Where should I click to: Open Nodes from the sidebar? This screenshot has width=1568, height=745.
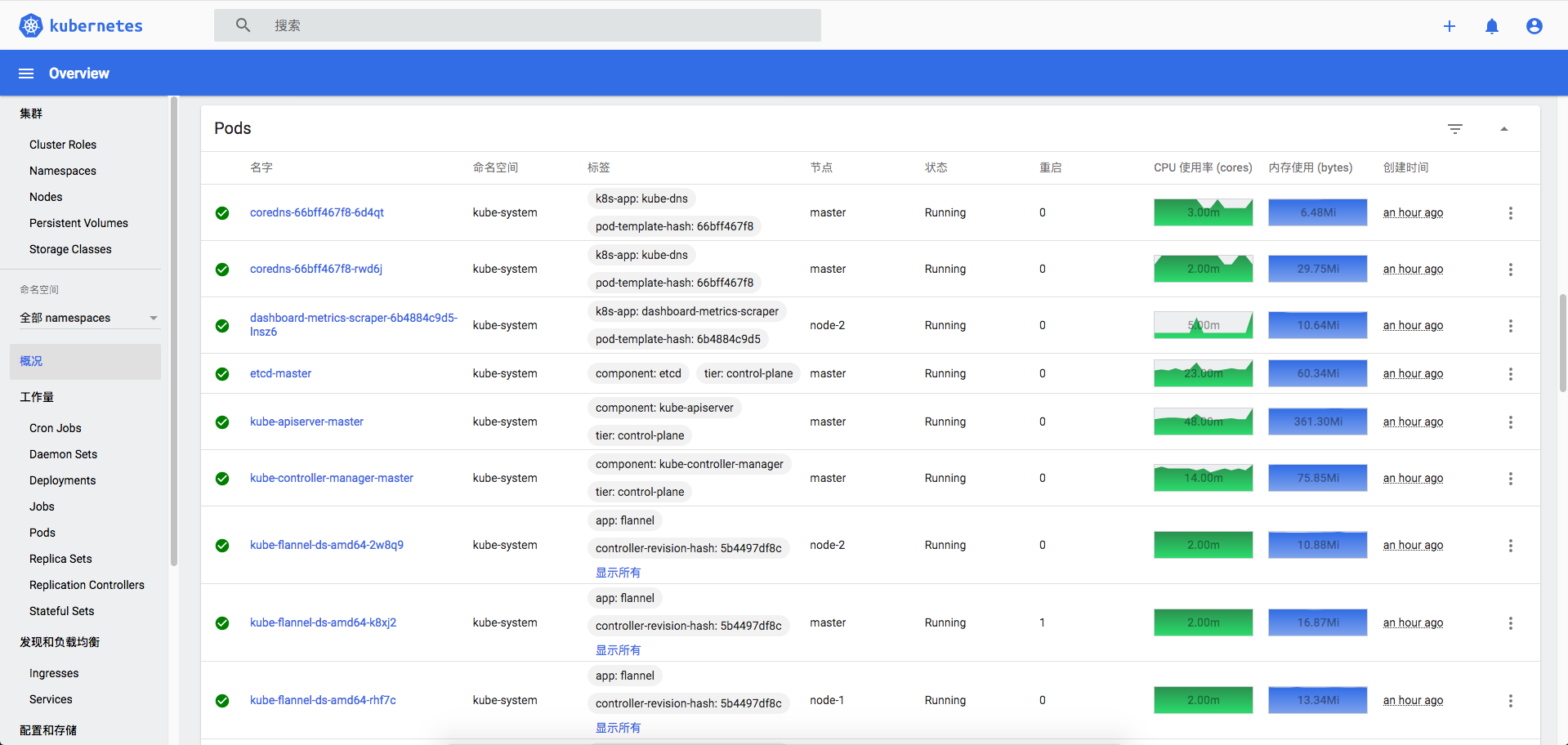(x=46, y=197)
